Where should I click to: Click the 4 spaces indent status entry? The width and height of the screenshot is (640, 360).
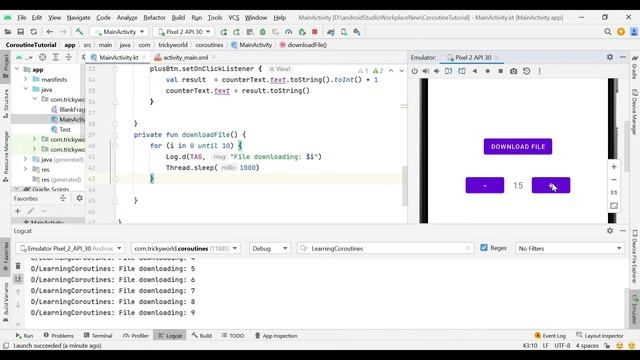point(587,346)
